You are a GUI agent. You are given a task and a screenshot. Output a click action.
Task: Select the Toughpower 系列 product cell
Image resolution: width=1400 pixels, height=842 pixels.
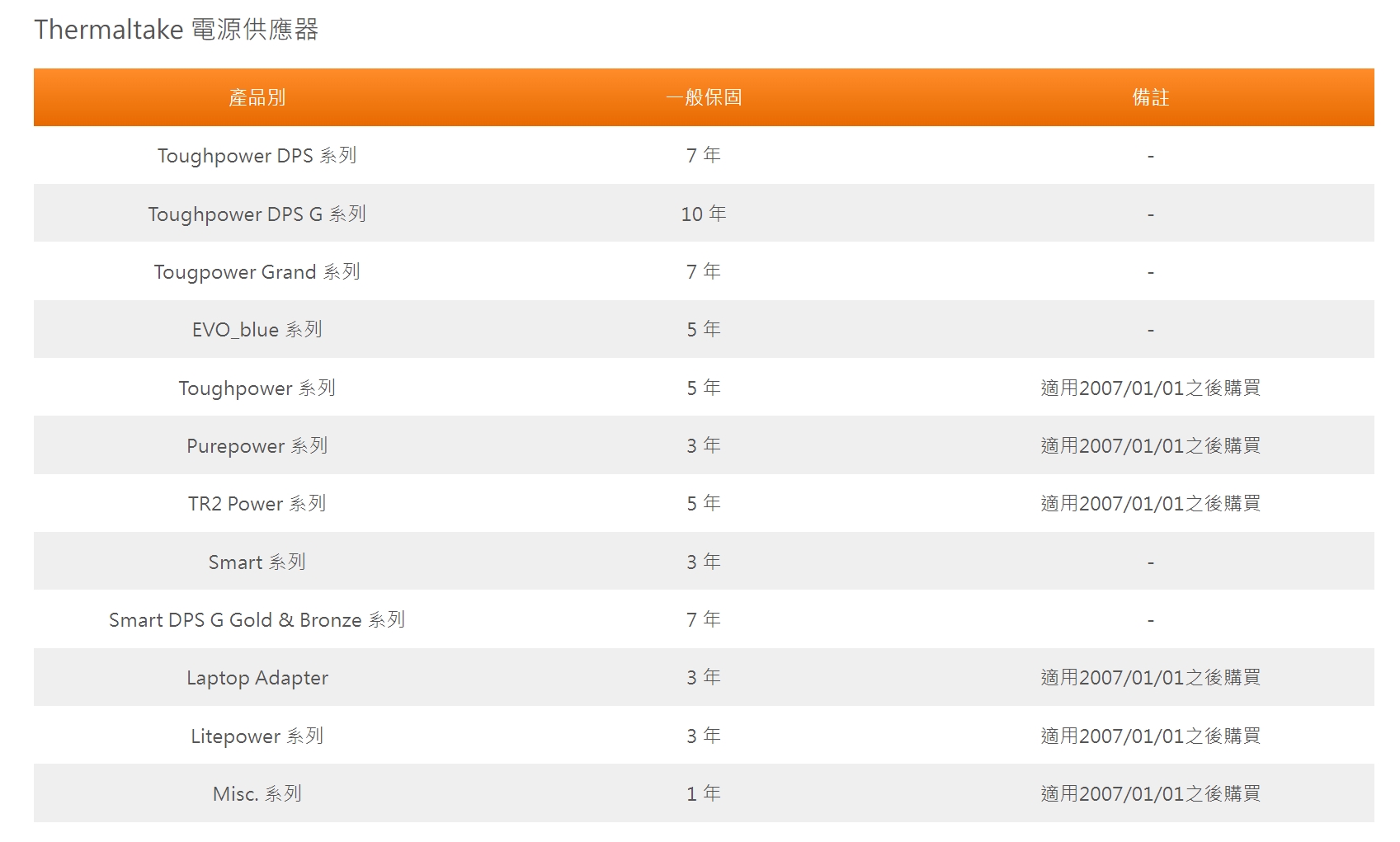[257, 388]
